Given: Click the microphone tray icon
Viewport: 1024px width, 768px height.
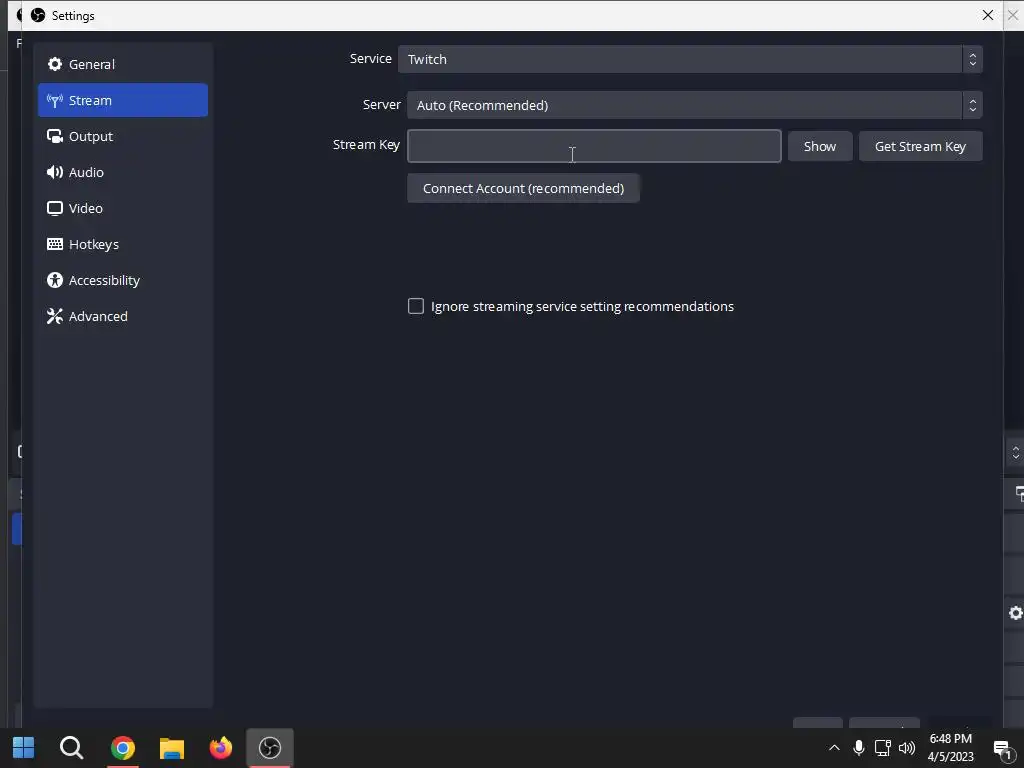Looking at the screenshot, I should point(859,748).
